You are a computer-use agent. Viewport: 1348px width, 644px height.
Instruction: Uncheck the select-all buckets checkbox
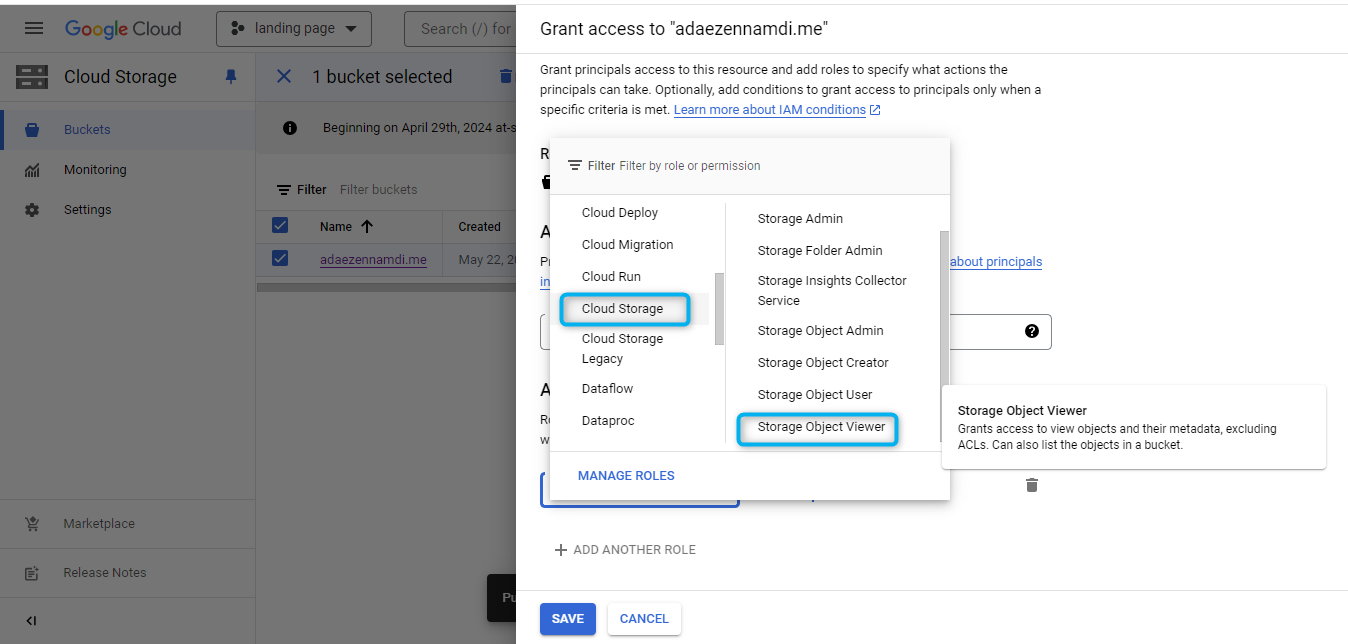coord(280,225)
